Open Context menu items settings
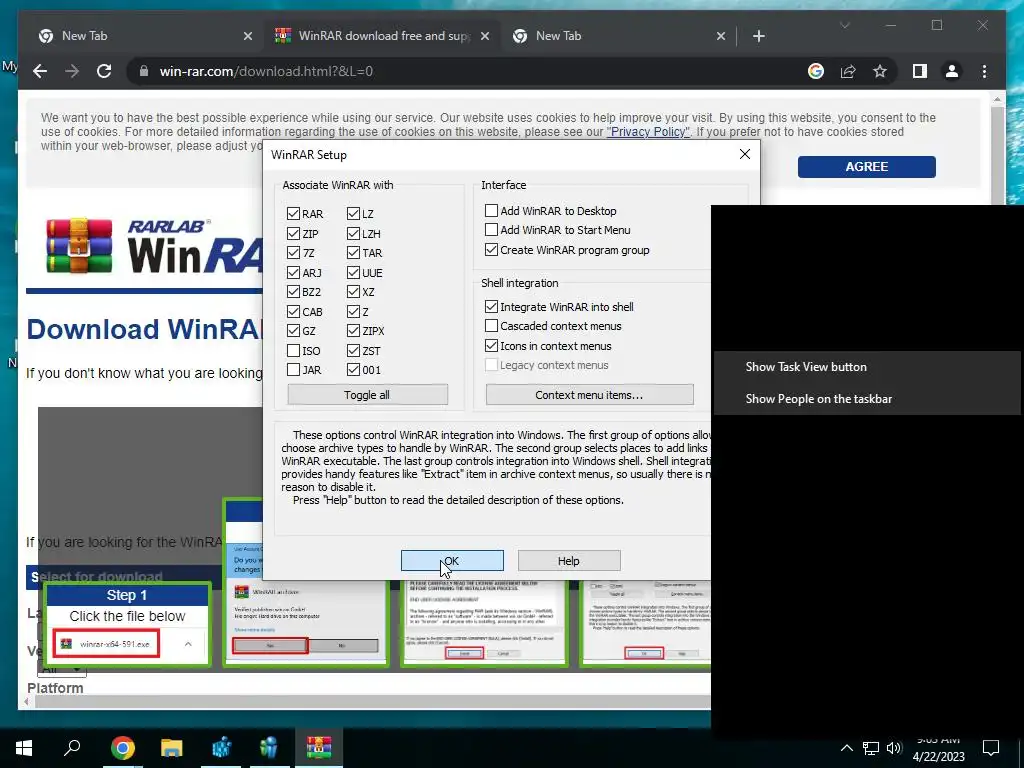This screenshot has height=768, width=1024. click(589, 394)
